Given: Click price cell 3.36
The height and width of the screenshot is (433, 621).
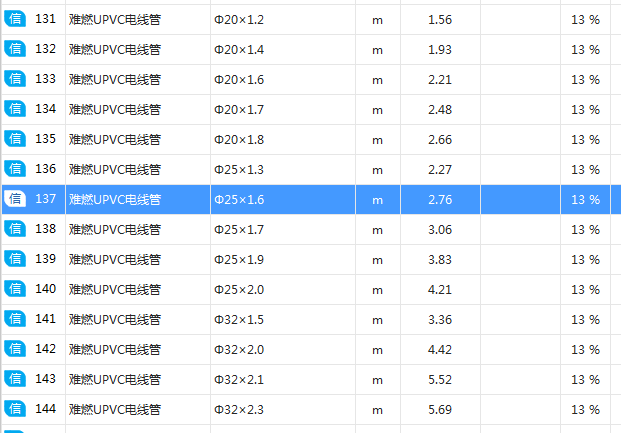Looking at the screenshot, I should click(440, 320).
